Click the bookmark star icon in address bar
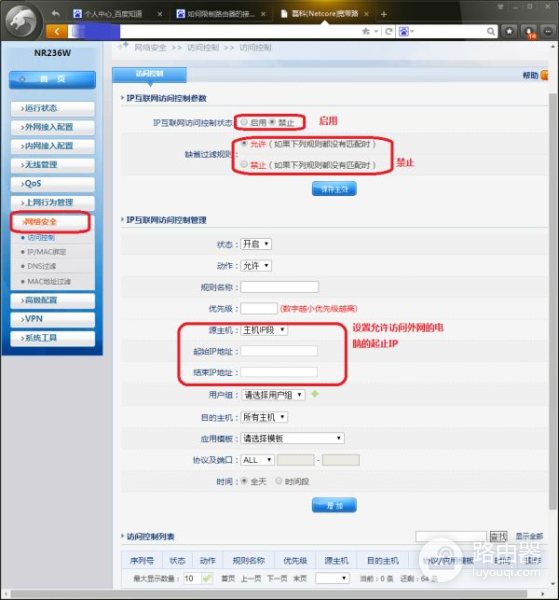 click(366, 31)
